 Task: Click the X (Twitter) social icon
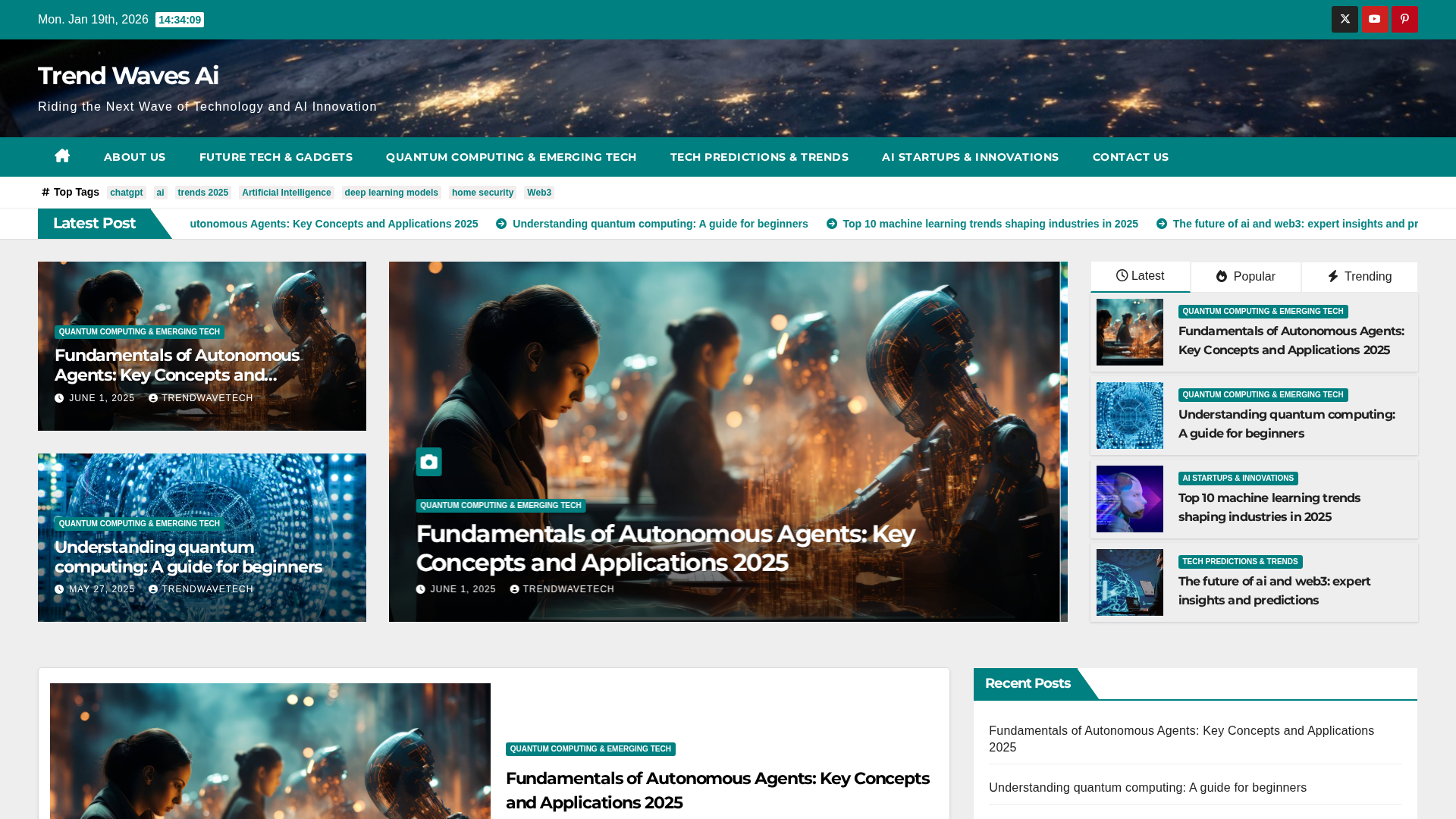[x=1345, y=19]
